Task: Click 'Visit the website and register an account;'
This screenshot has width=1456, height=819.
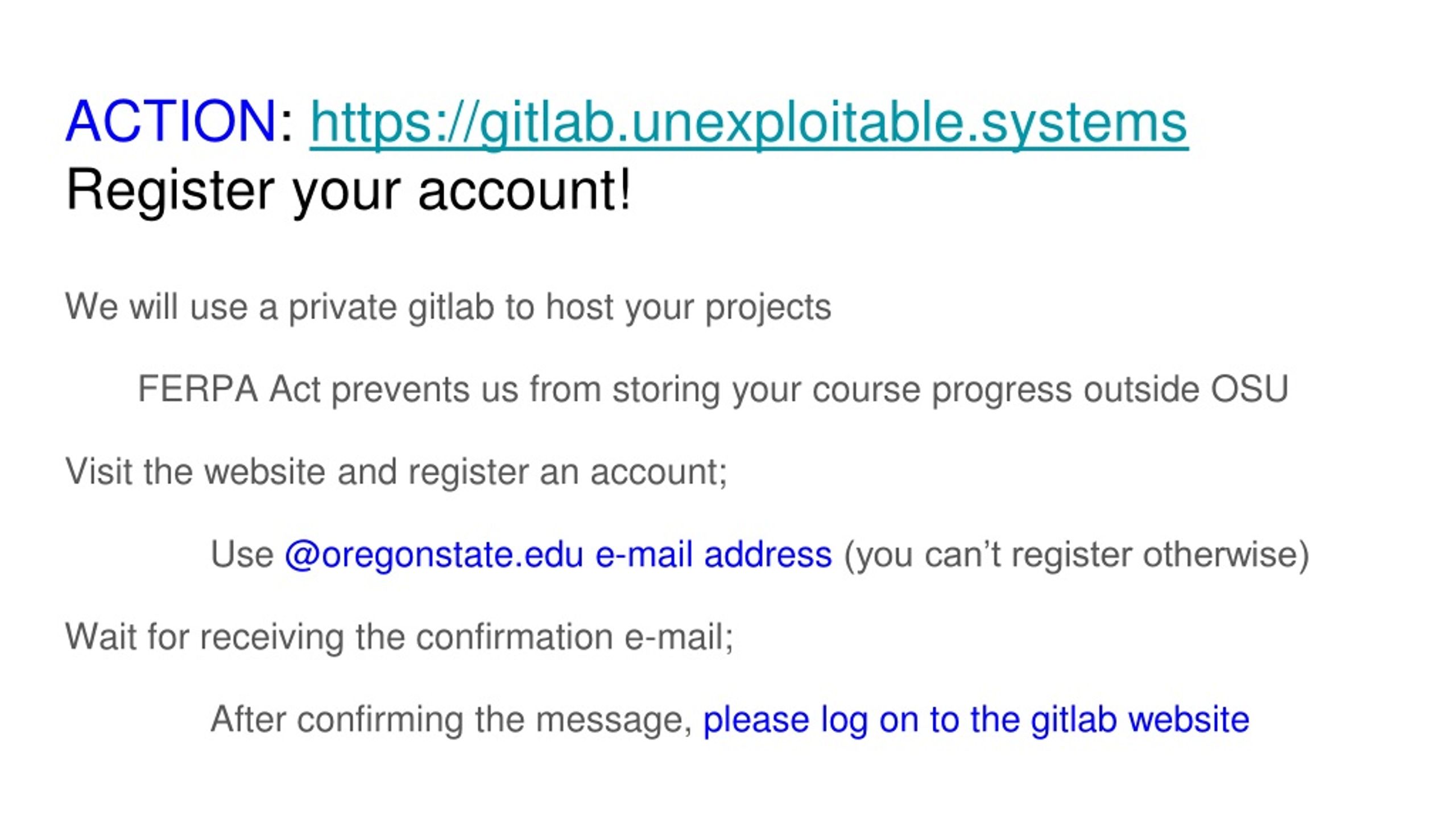Action: pyautogui.click(x=396, y=472)
